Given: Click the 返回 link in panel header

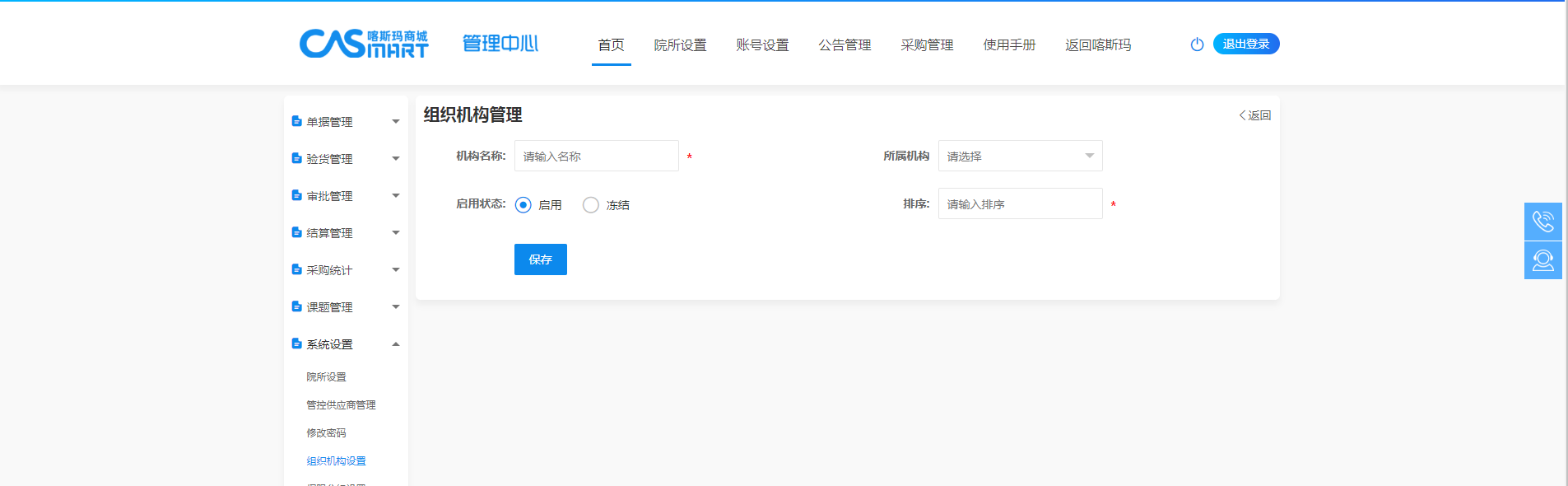Looking at the screenshot, I should [x=1255, y=115].
